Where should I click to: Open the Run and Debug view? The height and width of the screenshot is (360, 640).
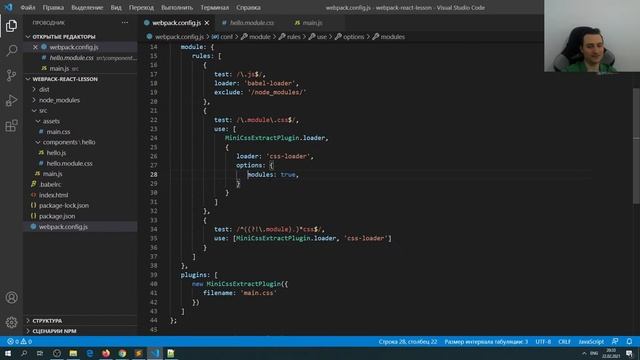pyautogui.click(x=11, y=100)
